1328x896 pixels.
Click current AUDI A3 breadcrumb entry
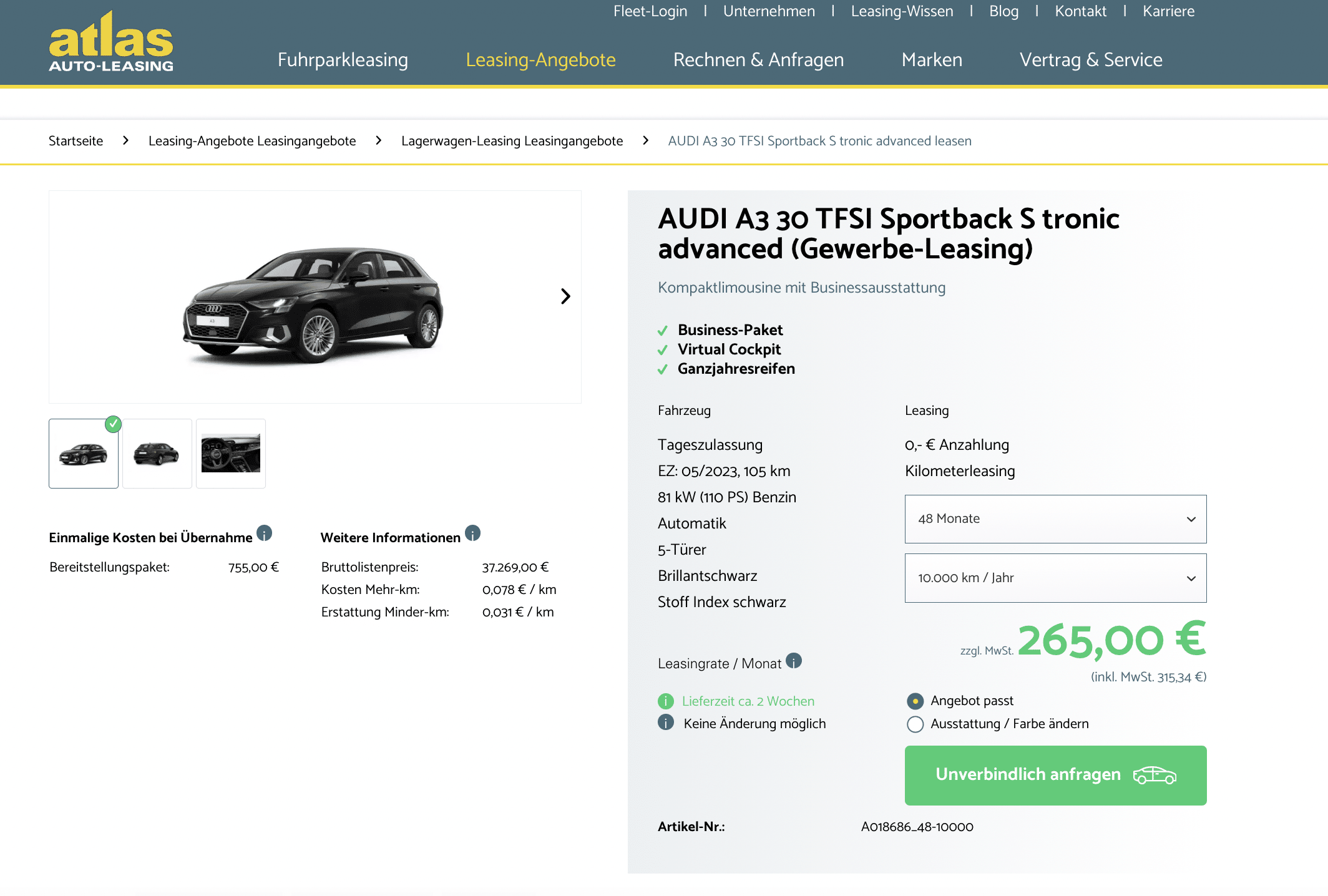click(819, 141)
